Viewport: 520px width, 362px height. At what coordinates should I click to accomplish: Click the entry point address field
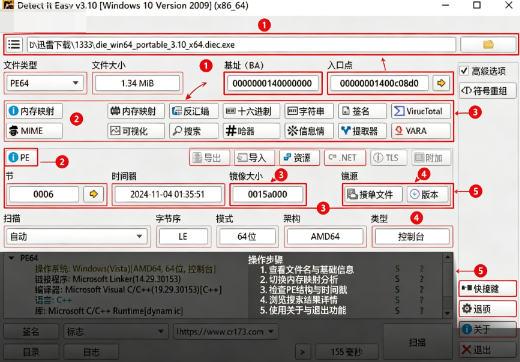[x=379, y=83]
